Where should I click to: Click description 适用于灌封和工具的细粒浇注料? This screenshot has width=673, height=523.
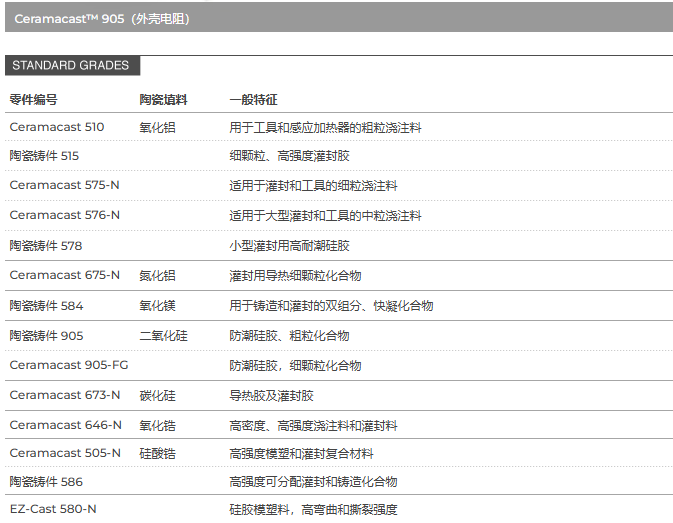(313, 186)
